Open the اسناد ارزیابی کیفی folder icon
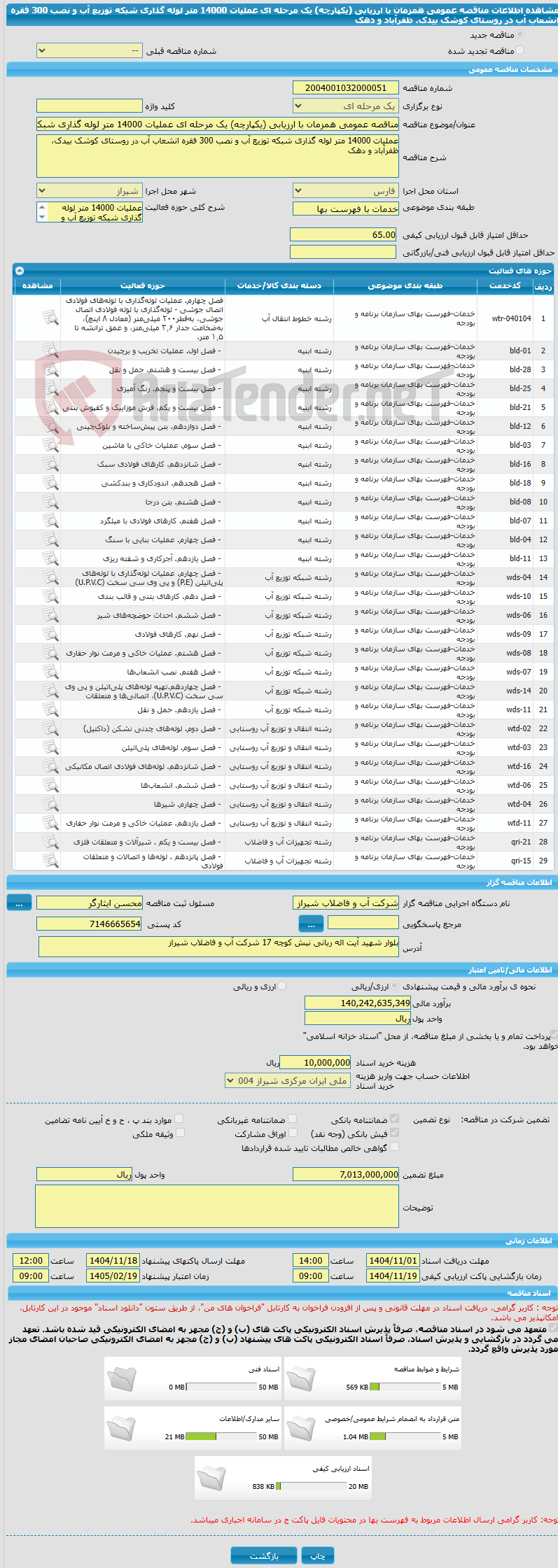Screen dimensions: 558x1568 click(x=211, y=1478)
